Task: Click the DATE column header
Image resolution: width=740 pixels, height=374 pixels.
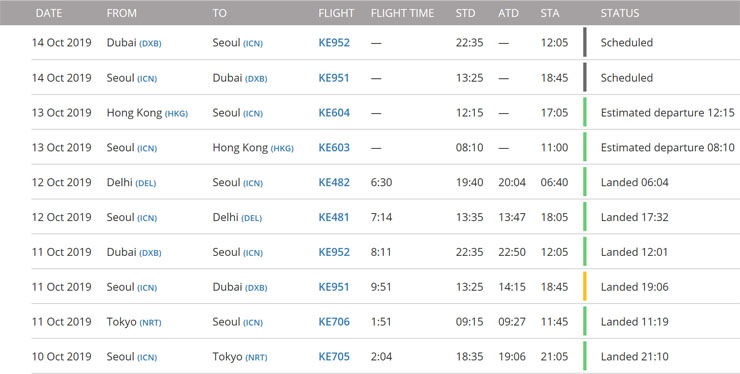Action: (x=49, y=13)
